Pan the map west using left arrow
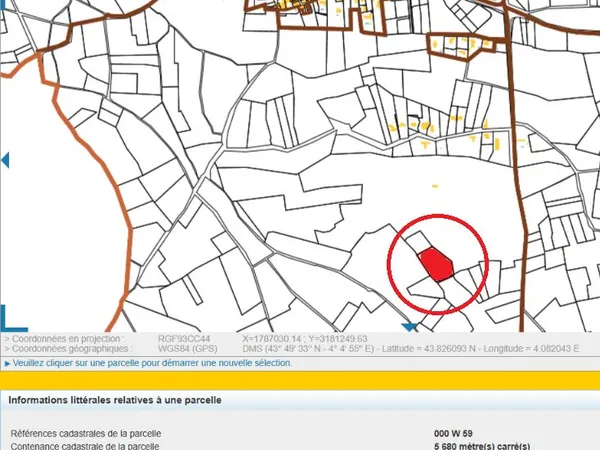Image resolution: width=600 pixels, height=450 pixels. (x=5, y=160)
